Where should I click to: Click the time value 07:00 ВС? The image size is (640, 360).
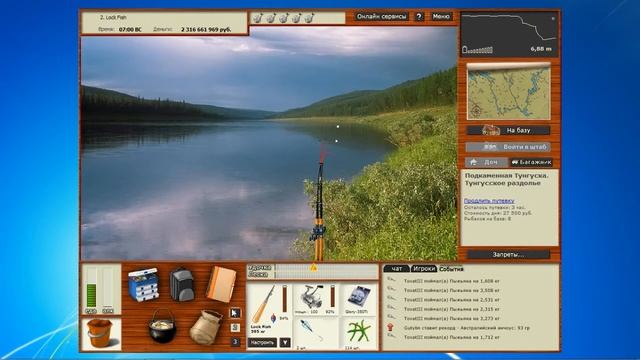130,29
